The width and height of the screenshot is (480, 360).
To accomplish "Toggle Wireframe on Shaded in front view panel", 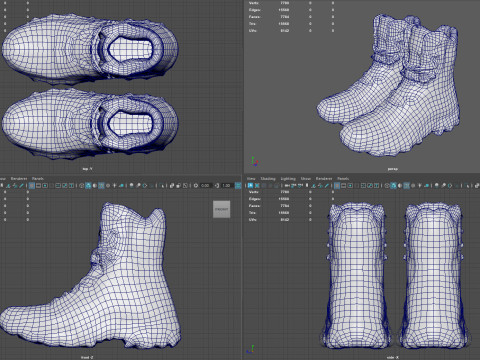I will (x=101, y=185).
